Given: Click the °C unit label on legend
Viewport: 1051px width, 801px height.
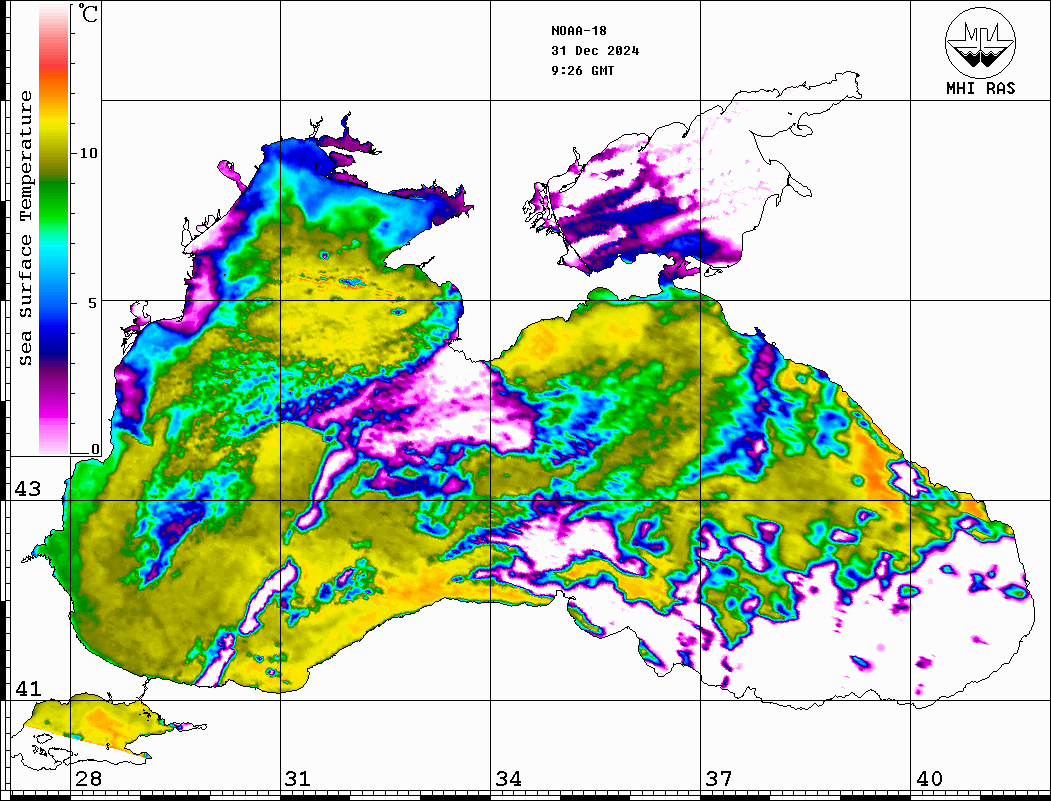Looking at the screenshot, I should click(88, 14).
